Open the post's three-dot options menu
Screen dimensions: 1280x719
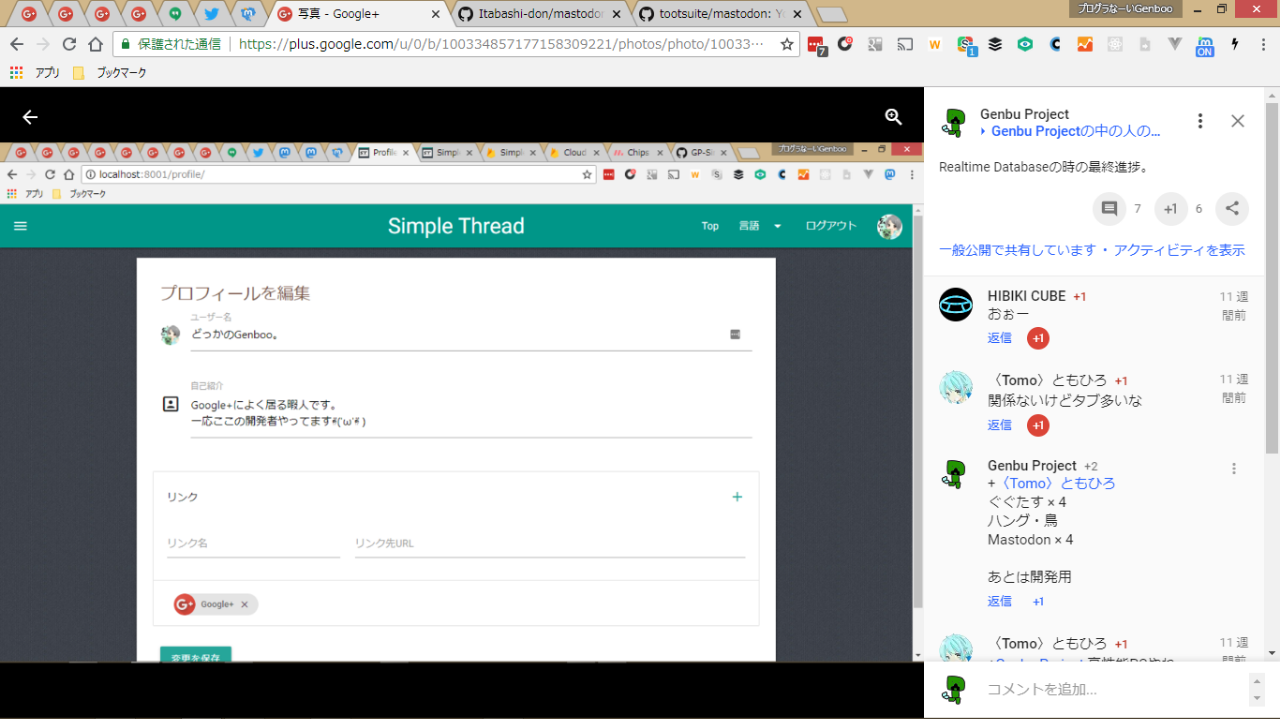click(1200, 121)
